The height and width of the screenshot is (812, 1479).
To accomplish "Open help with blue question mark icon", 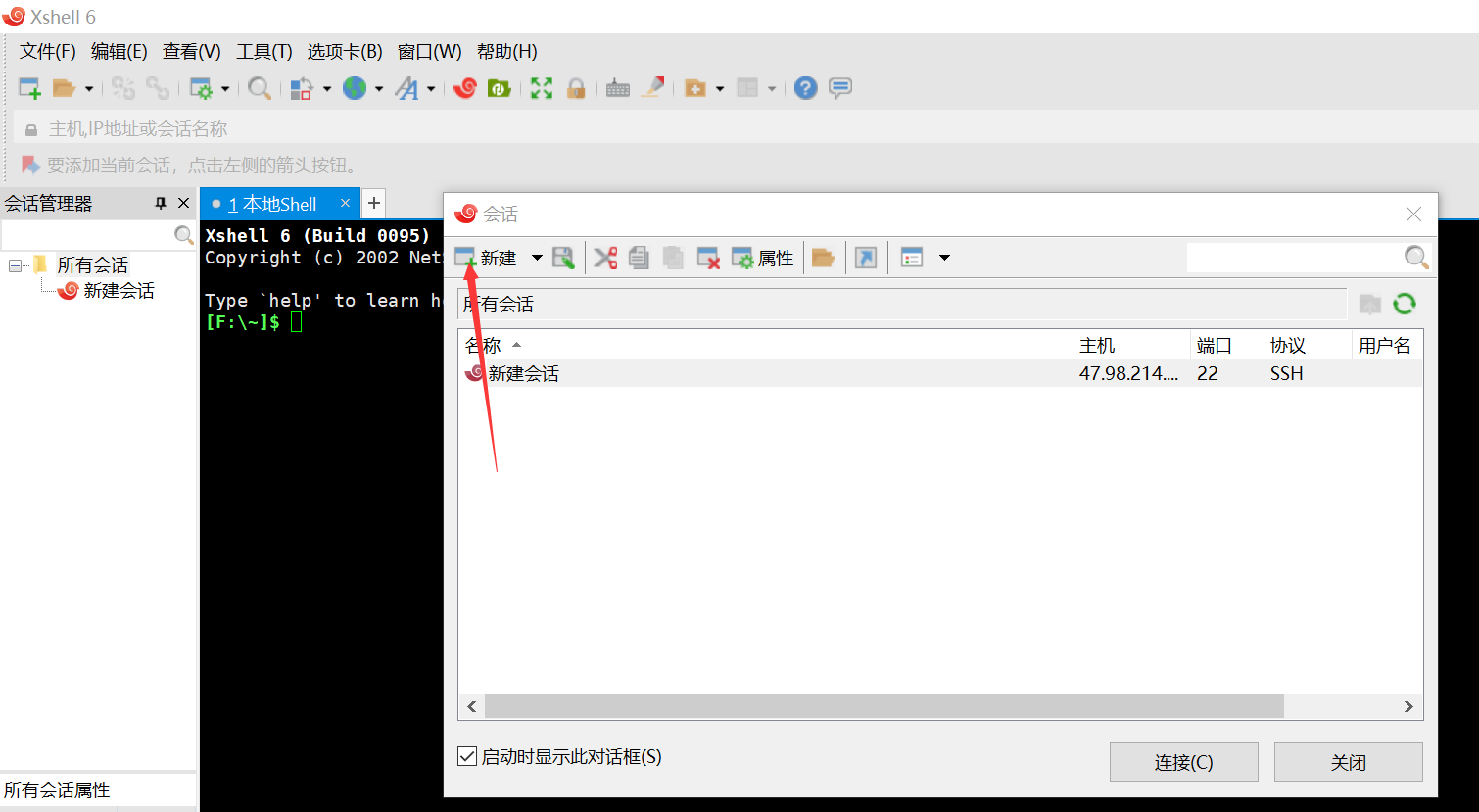I will click(805, 88).
